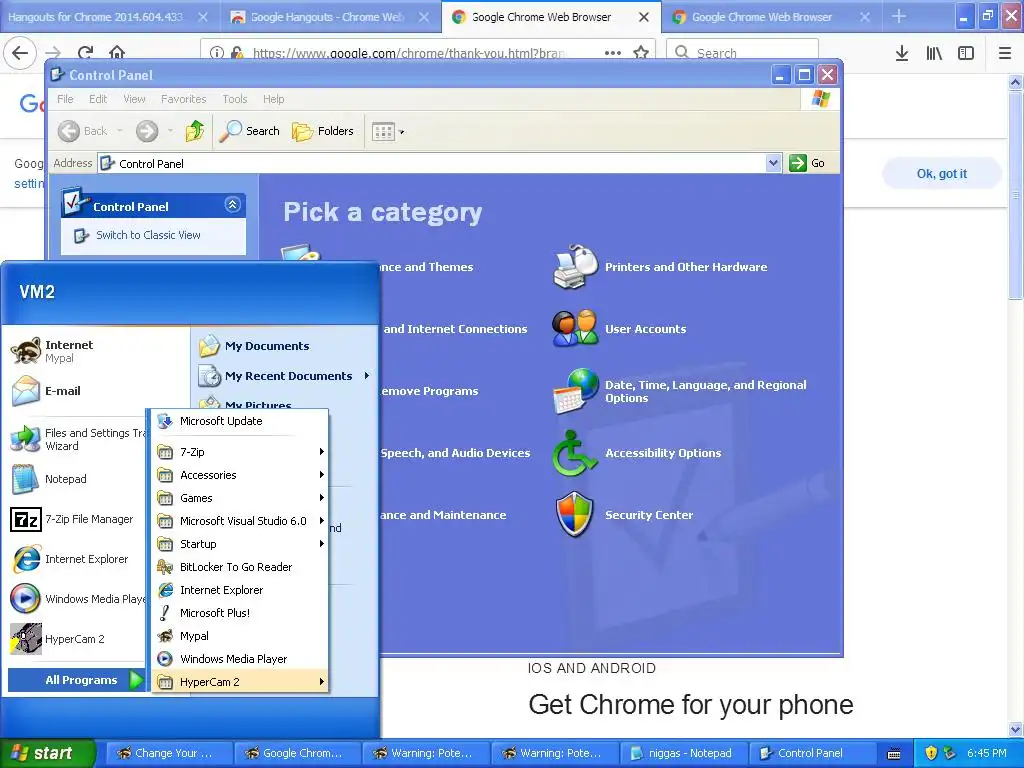Launch 7-Zip File Manager from Start menu
The image size is (1024, 768).
click(x=77, y=519)
